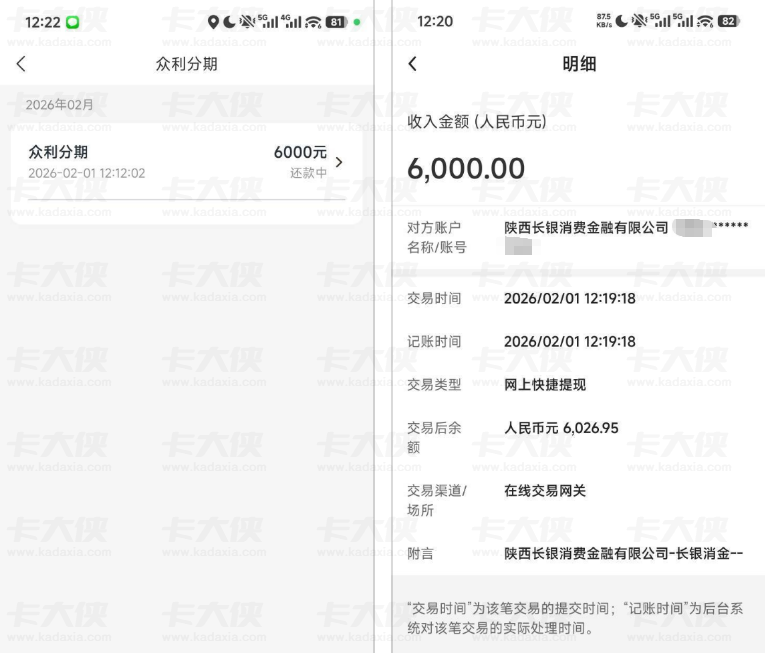This screenshot has width=765, height=653.
Task: Go back from the 明细 screen
Action: (x=413, y=64)
